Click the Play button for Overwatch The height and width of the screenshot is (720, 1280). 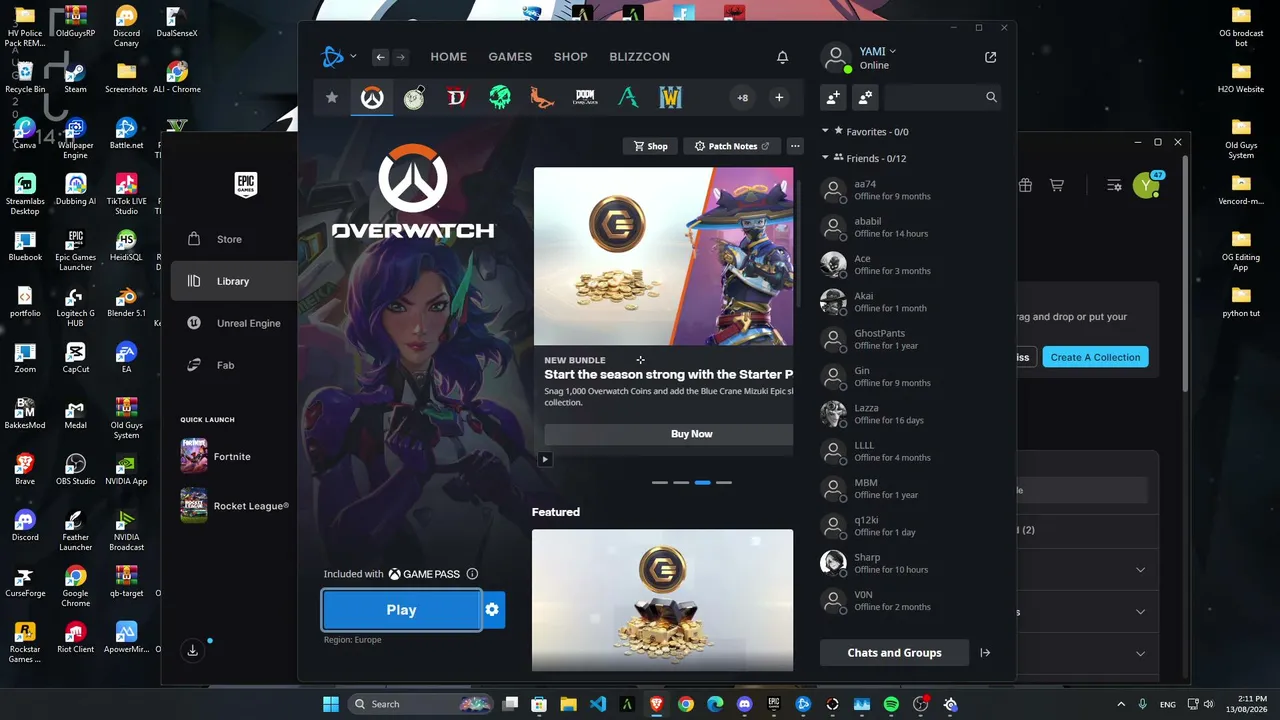[x=401, y=610]
